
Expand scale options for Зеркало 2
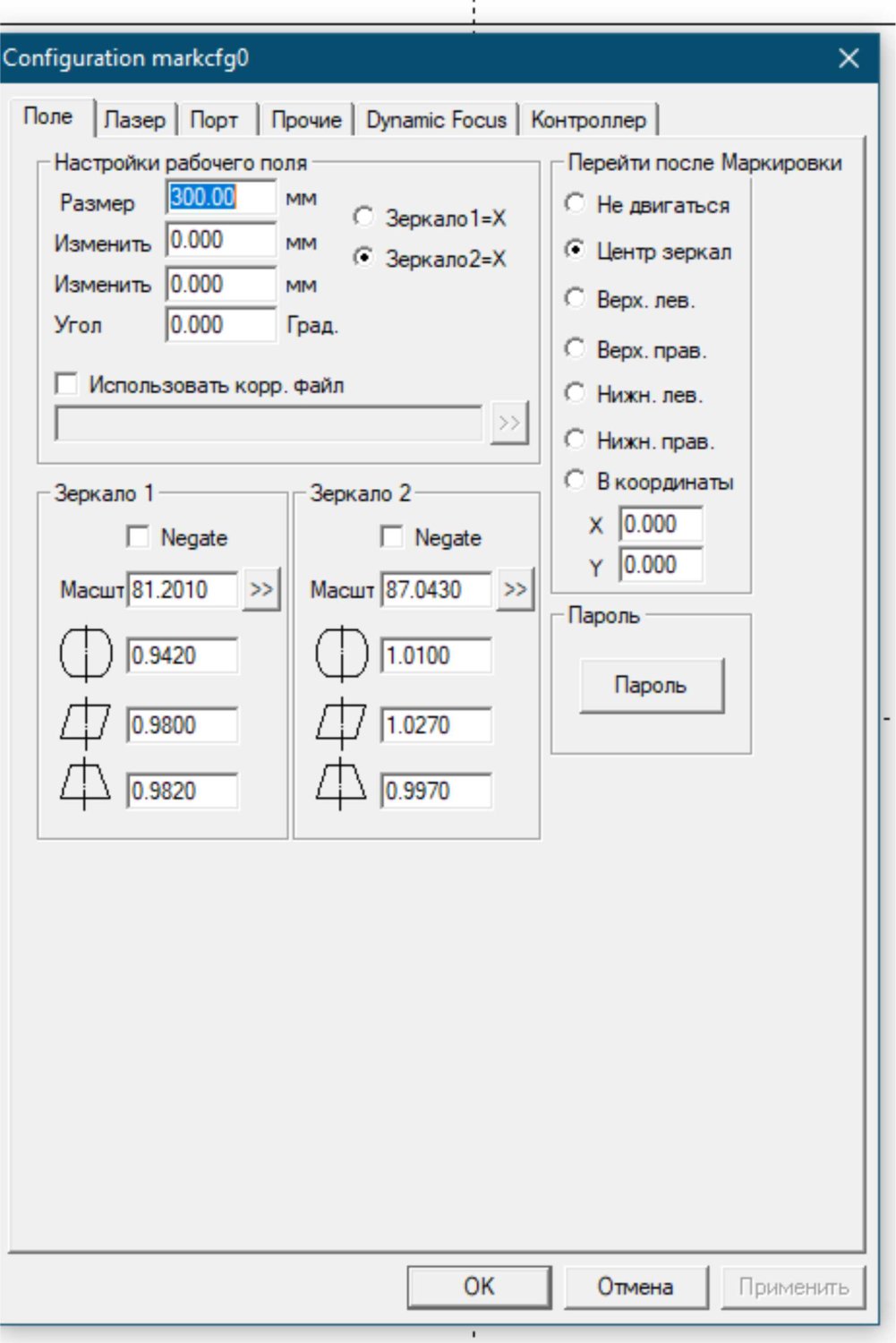pos(515,590)
